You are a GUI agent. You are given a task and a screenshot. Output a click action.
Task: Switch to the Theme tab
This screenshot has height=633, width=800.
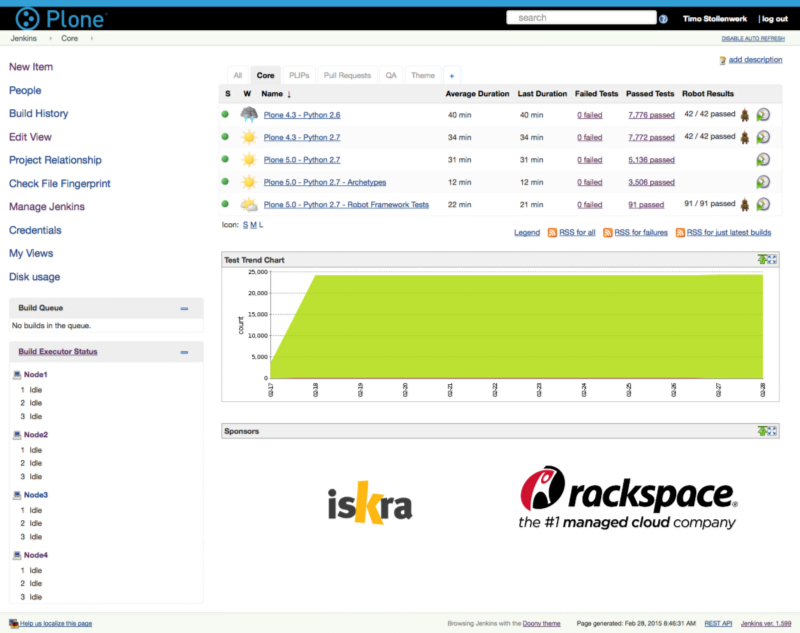[x=422, y=74]
